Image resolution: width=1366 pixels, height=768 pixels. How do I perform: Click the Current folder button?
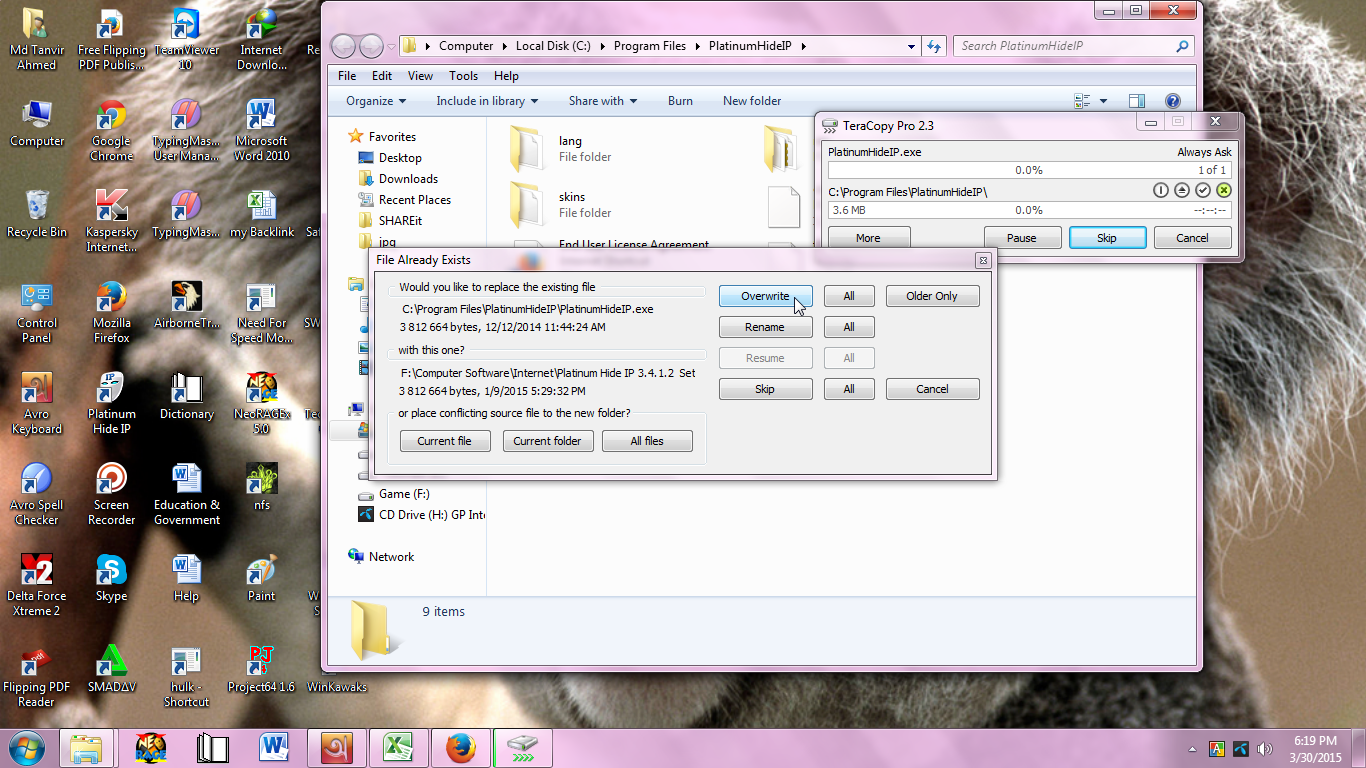(x=547, y=441)
